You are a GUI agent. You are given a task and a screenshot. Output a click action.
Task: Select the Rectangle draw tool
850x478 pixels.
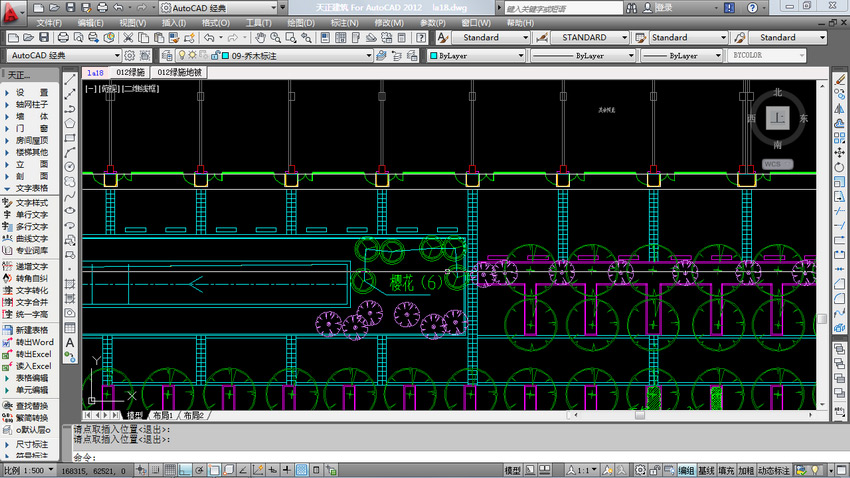[70, 138]
